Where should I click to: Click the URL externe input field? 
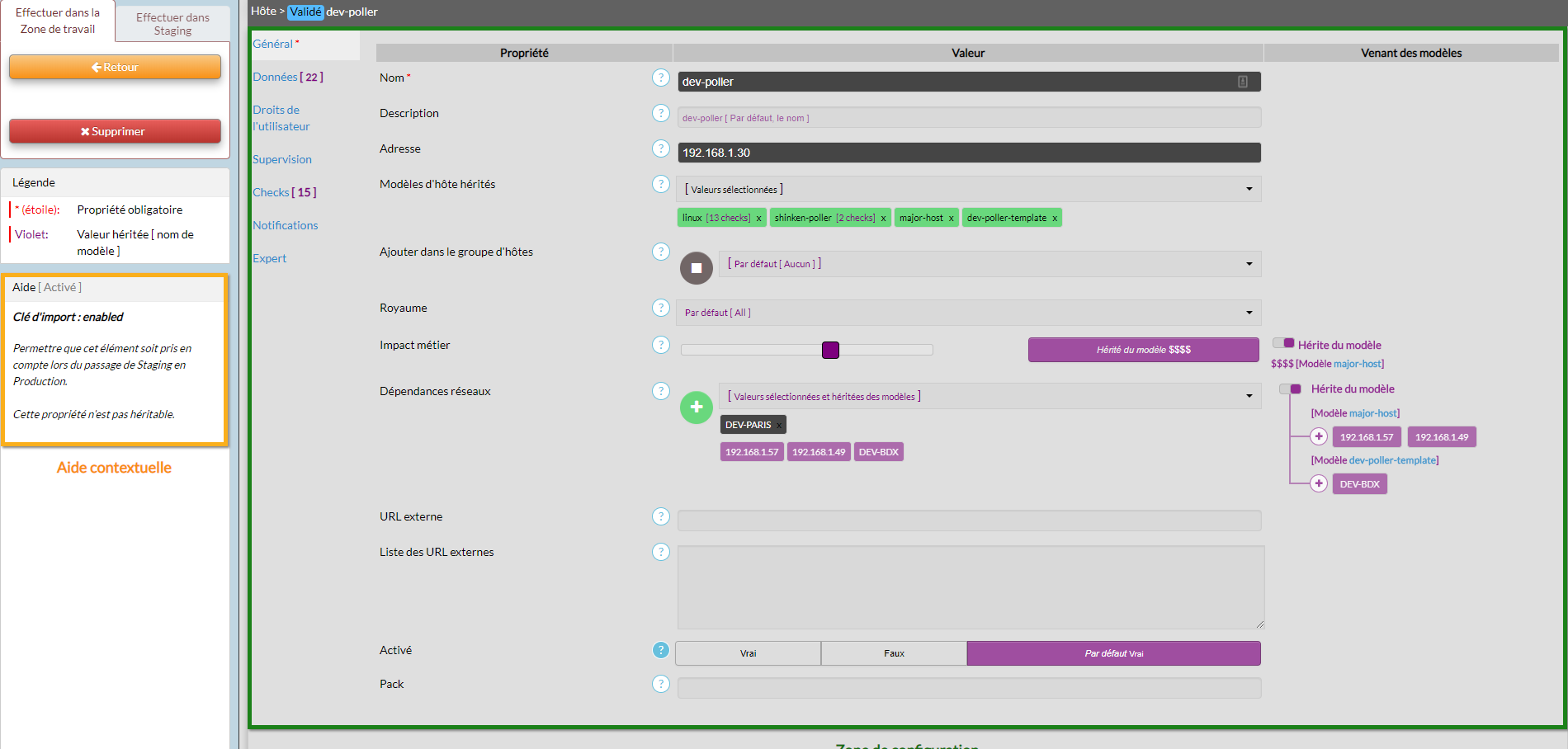969,520
